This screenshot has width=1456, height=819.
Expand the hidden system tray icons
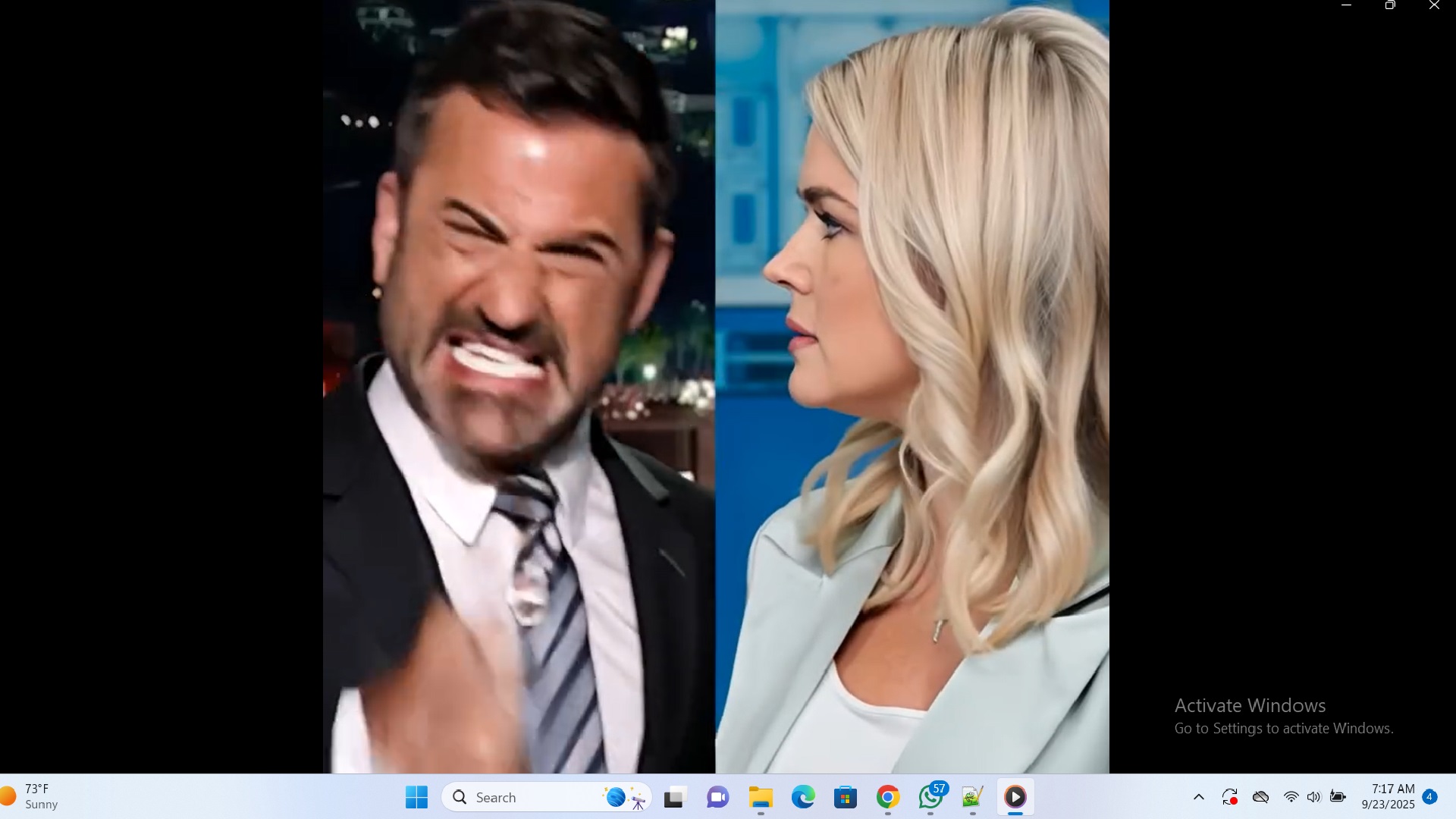click(x=1199, y=797)
